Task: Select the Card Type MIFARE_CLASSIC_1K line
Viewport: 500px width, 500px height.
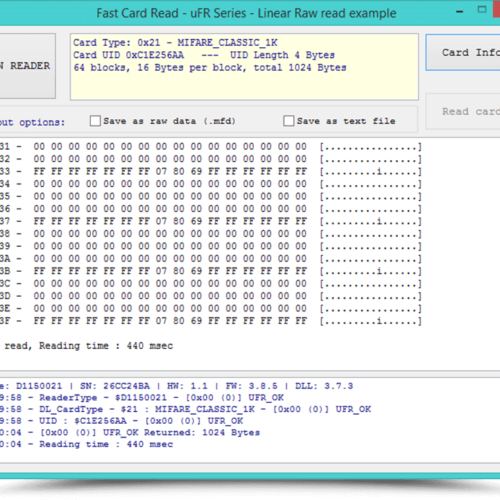Action: 175,43
